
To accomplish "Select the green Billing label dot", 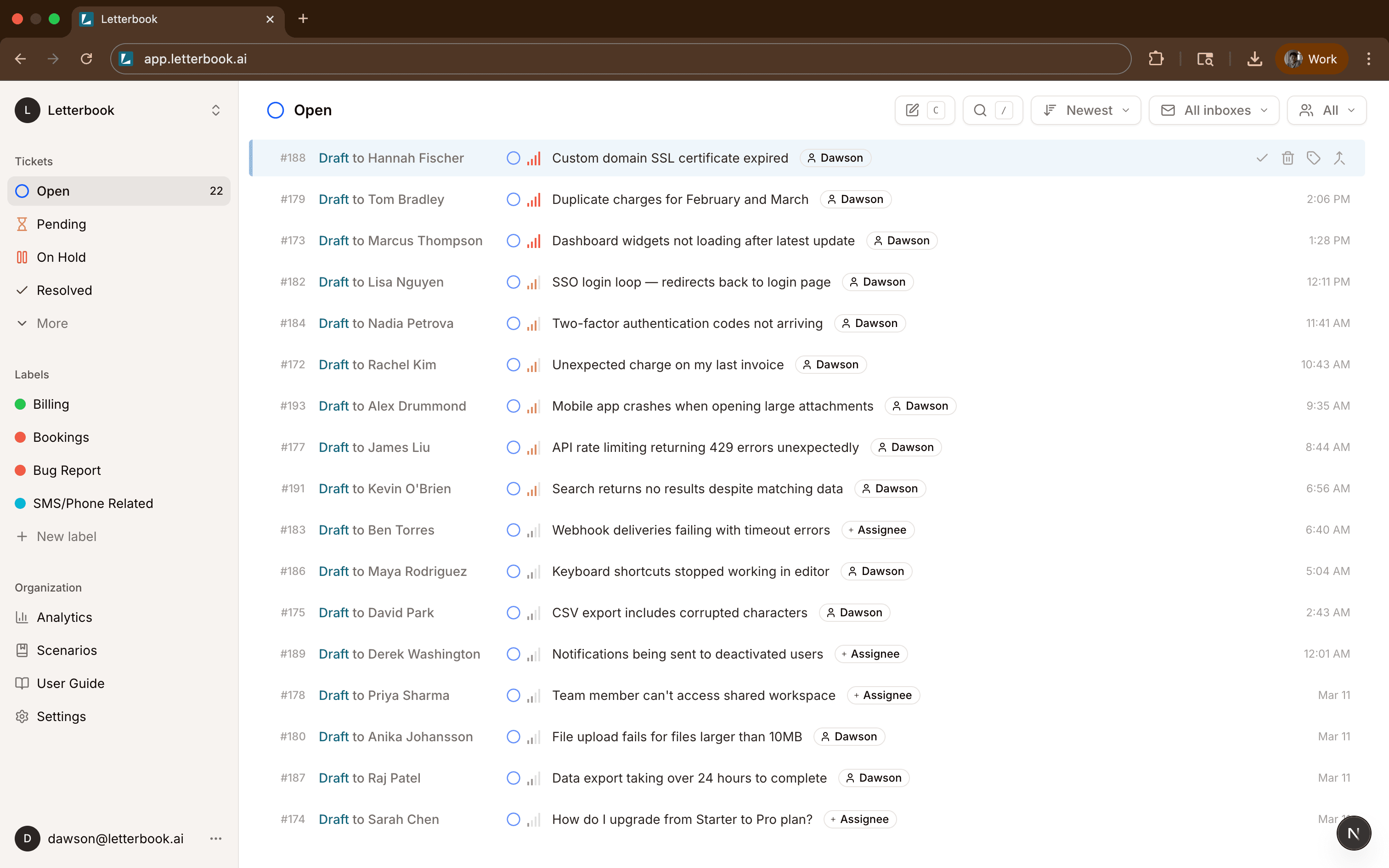I will [20, 404].
